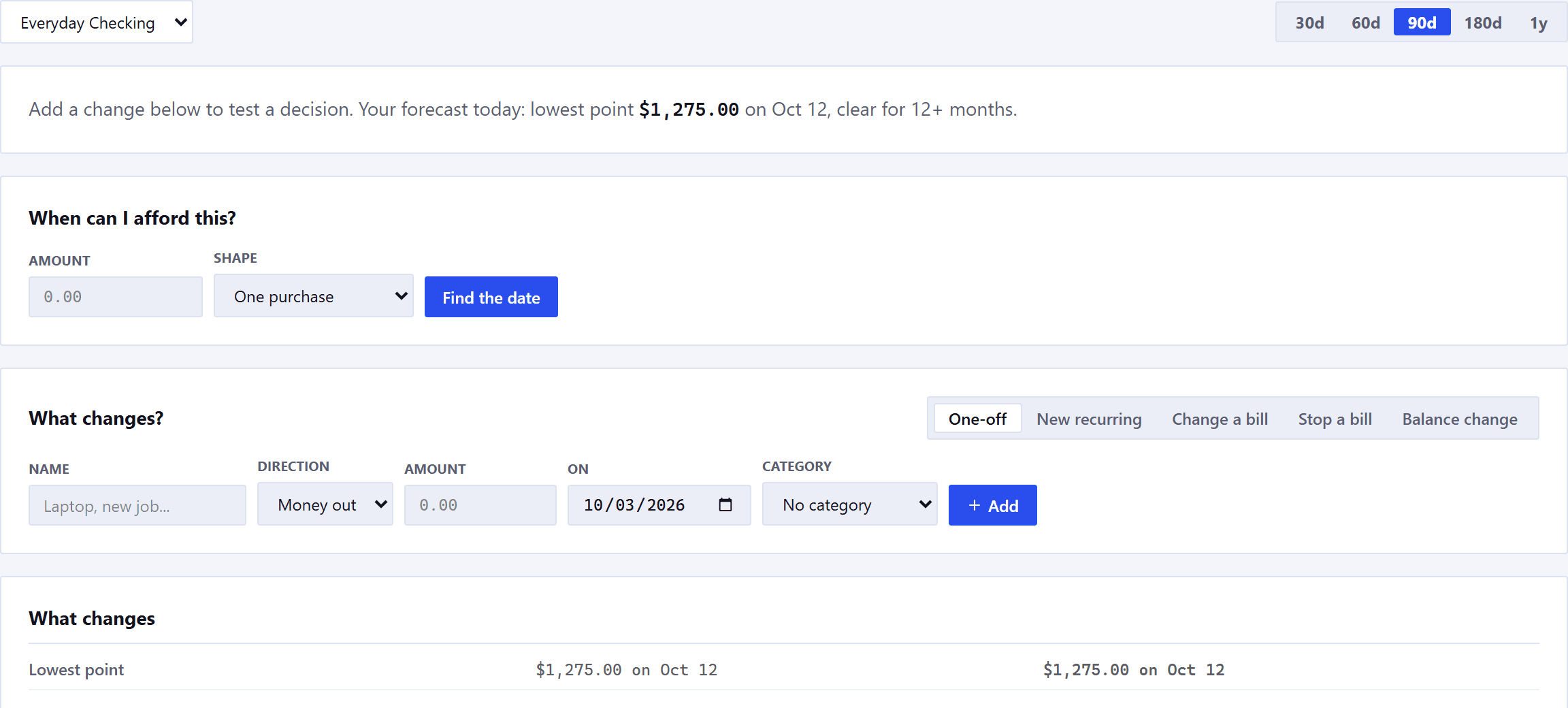Expand the One purchase shape dropdown
Screen dimensions: 1568x708
pyautogui.click(x=314, y=296)
